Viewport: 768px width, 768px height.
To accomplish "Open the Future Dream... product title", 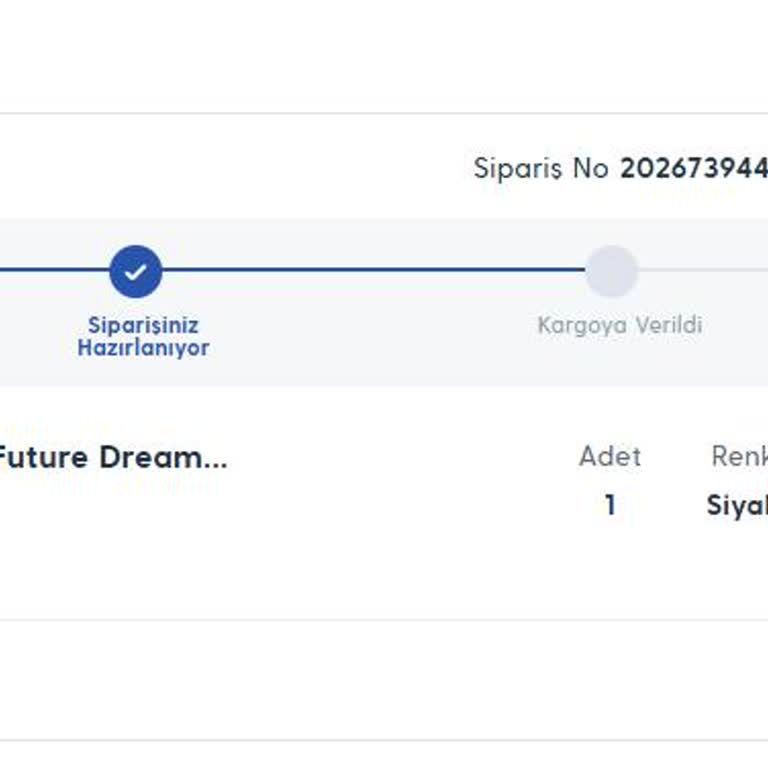I will tap(113, 457).
